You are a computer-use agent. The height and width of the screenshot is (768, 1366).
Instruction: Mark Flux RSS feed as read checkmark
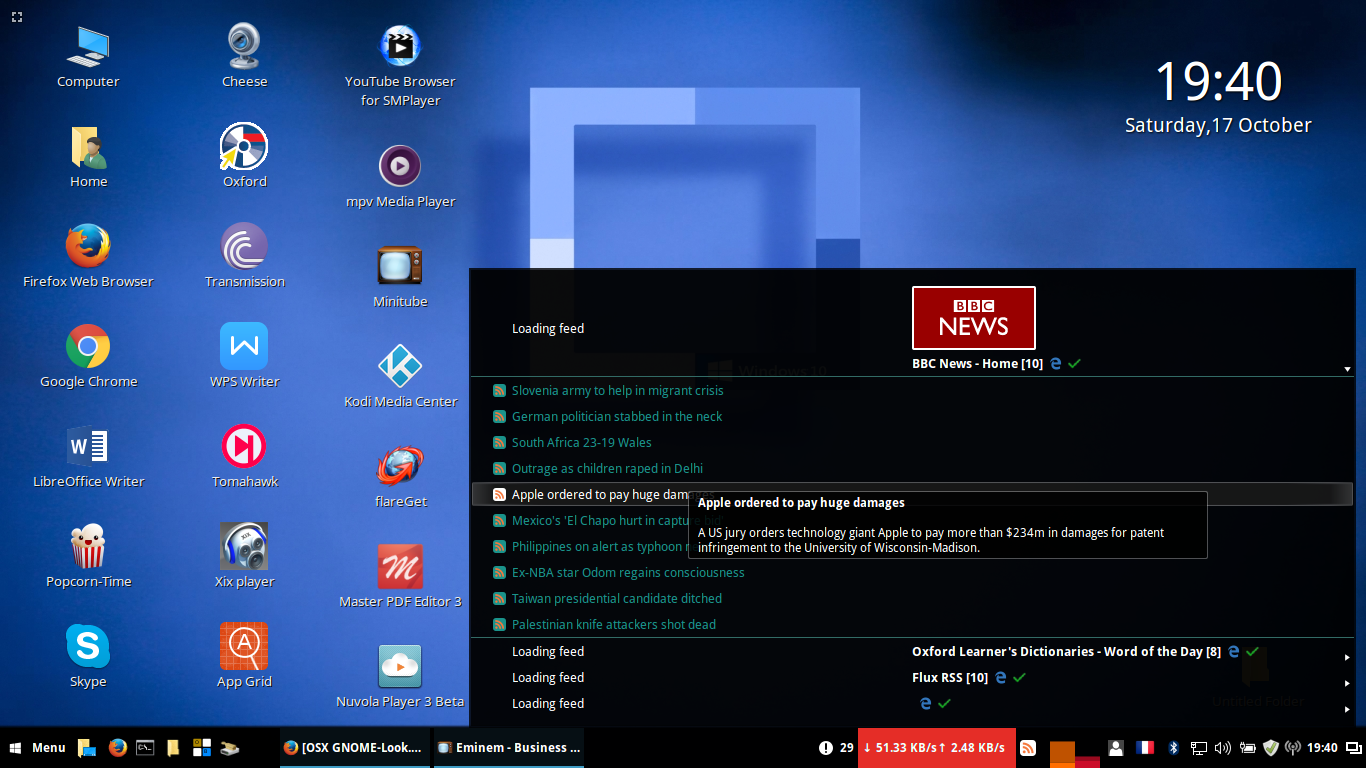pos(1019,677)
